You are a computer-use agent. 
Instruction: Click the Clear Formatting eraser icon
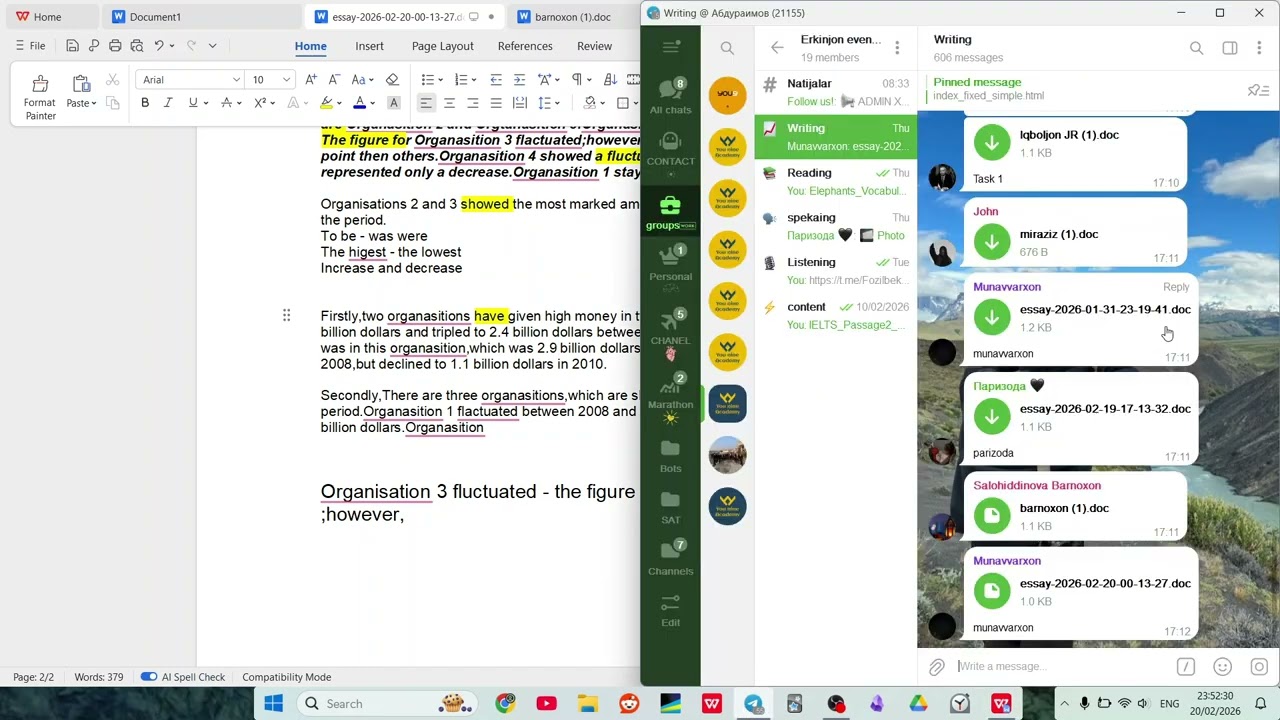point(392,79)
